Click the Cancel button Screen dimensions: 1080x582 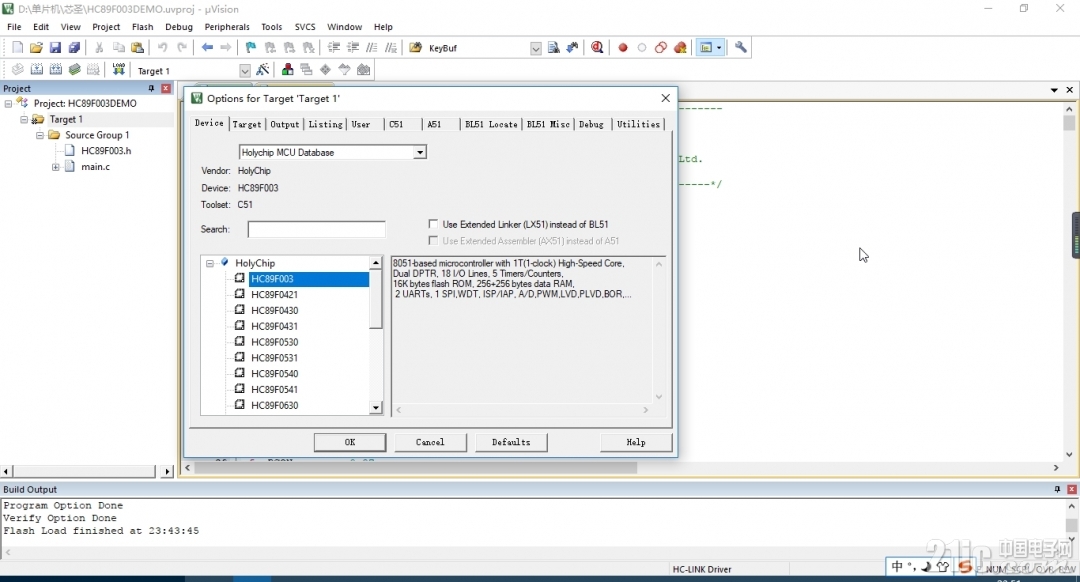430,442
